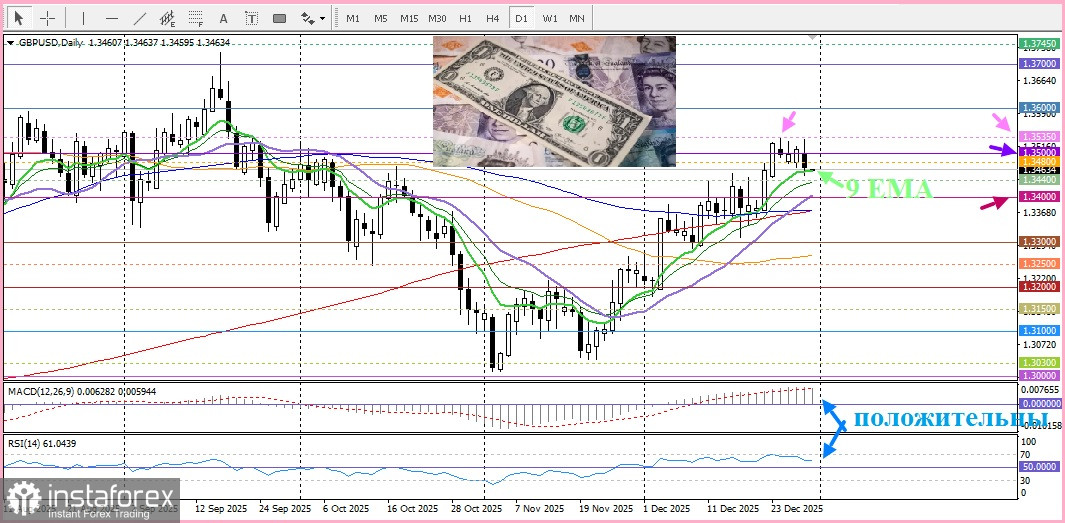Add text with the A tool
Screen dimensions: 1065x523
(x=223, y=18)
